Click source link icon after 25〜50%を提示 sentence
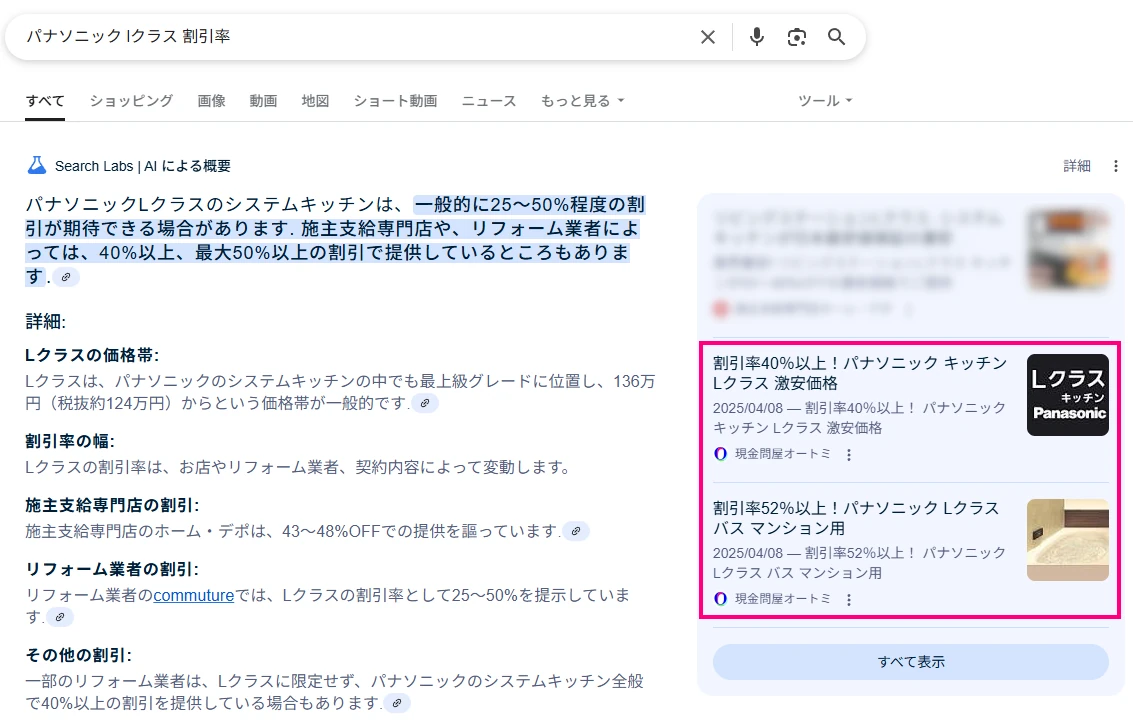Screen dimensions: 1133x726 click(60, 617)
